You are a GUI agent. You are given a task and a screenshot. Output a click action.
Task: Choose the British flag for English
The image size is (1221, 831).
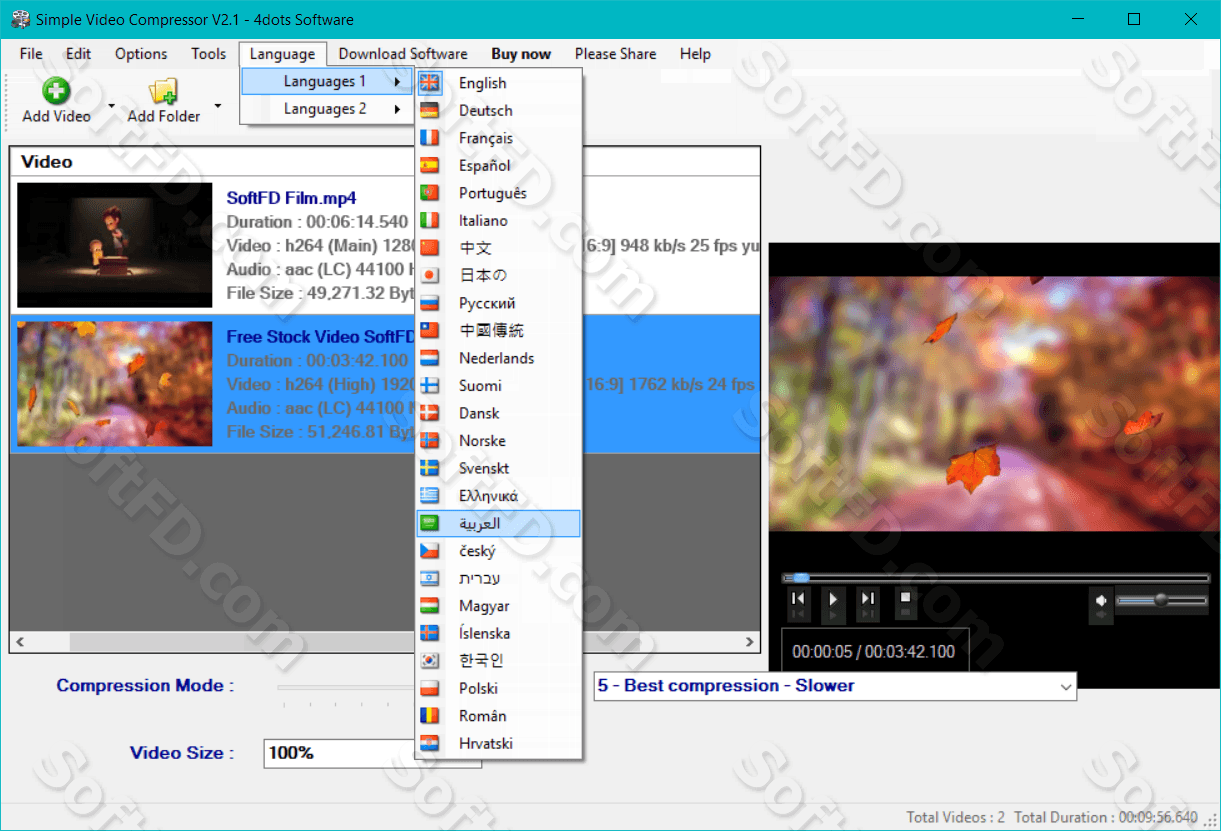(x=430, y=83)
